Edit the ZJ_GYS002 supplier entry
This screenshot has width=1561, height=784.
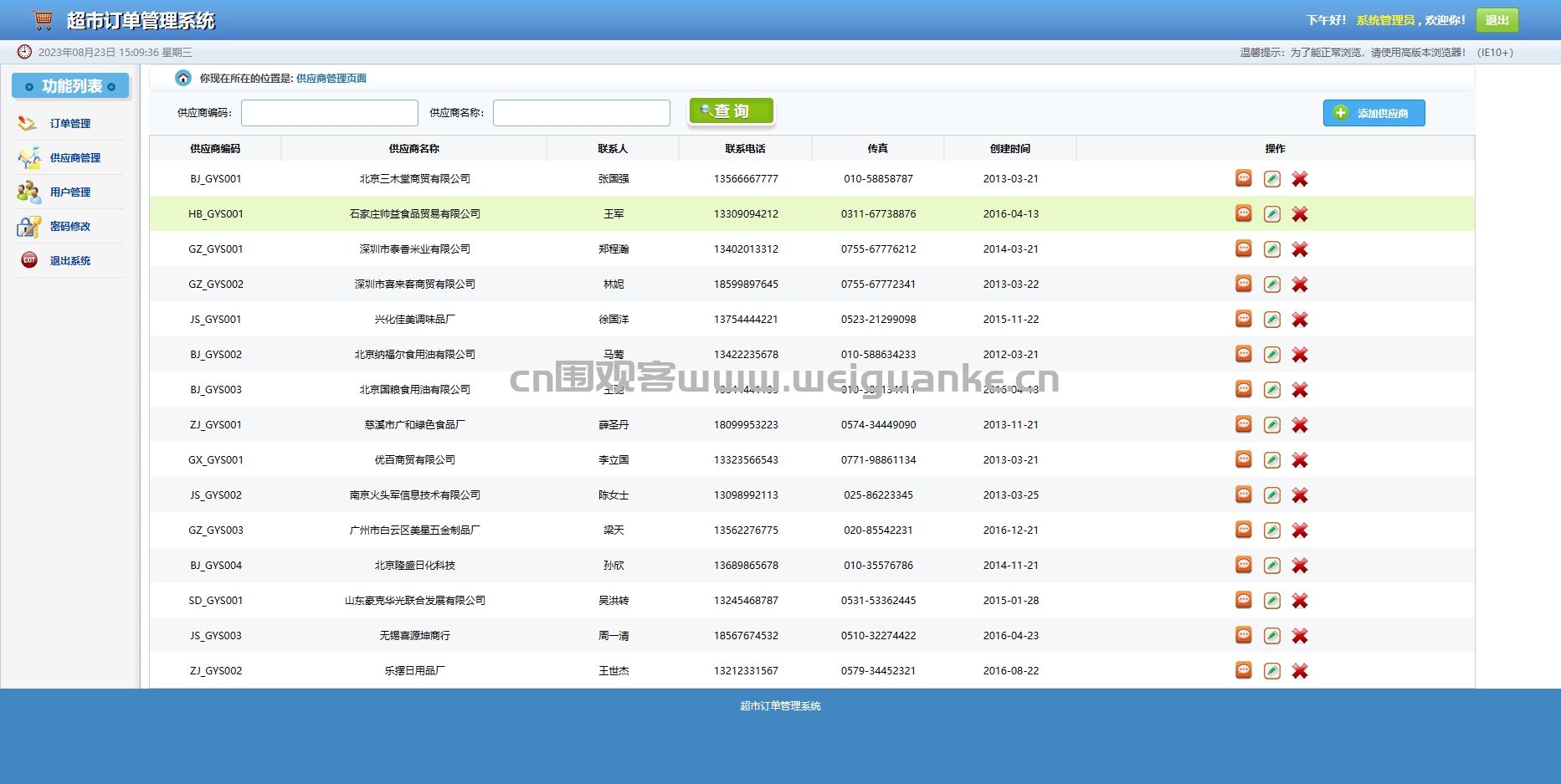[1272, 671]
